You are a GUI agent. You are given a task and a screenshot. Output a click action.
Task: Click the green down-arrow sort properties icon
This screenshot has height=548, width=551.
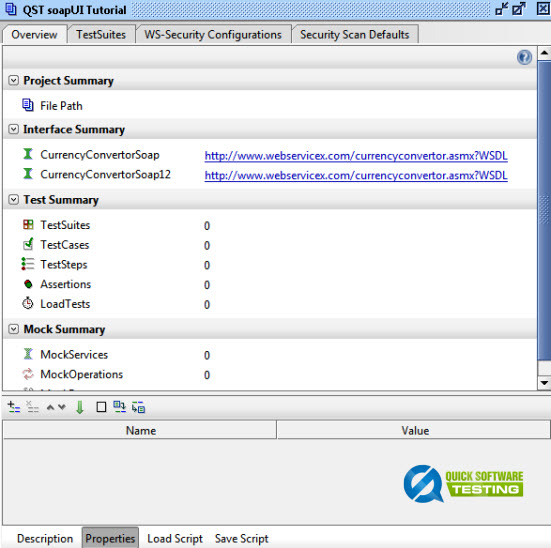click(80, 407)
